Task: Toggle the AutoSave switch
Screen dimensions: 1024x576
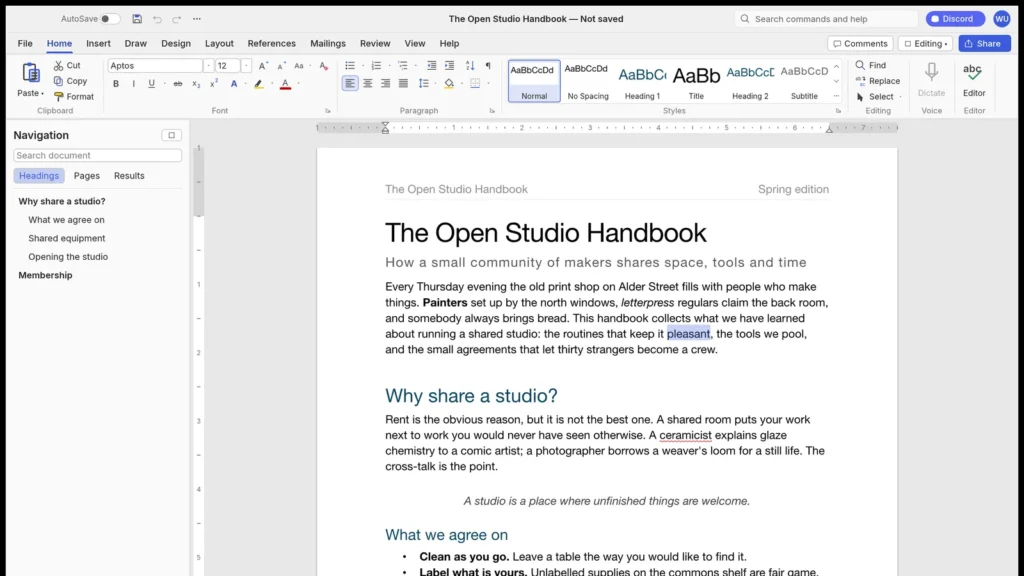Action: coord(110,19)
